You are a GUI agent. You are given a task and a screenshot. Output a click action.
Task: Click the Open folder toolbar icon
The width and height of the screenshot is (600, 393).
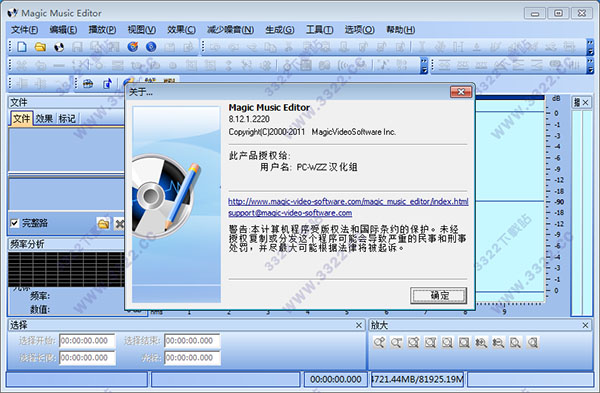click(40, 47)
